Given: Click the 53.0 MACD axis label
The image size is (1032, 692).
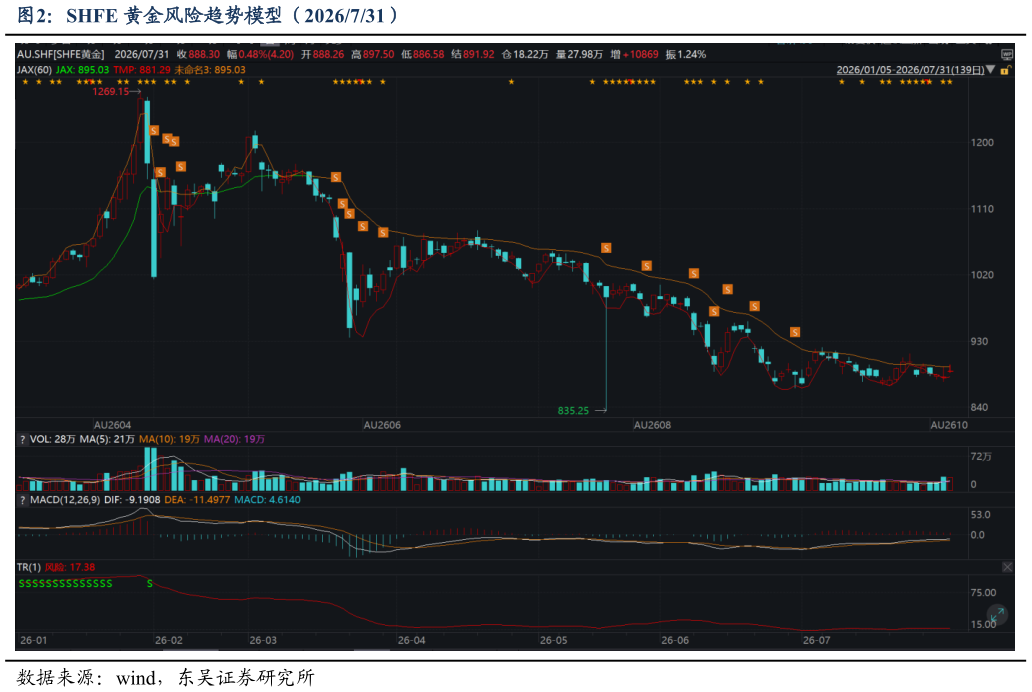Looking at the screenshot, I should click(981, 514).
